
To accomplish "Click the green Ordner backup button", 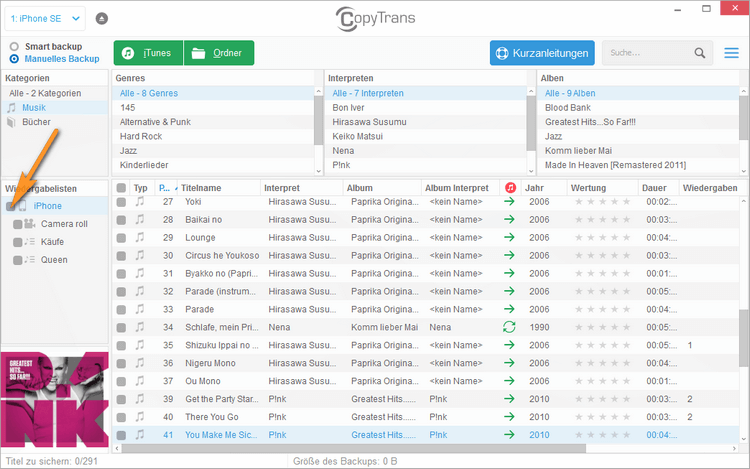I will click(x=219, y=53).
